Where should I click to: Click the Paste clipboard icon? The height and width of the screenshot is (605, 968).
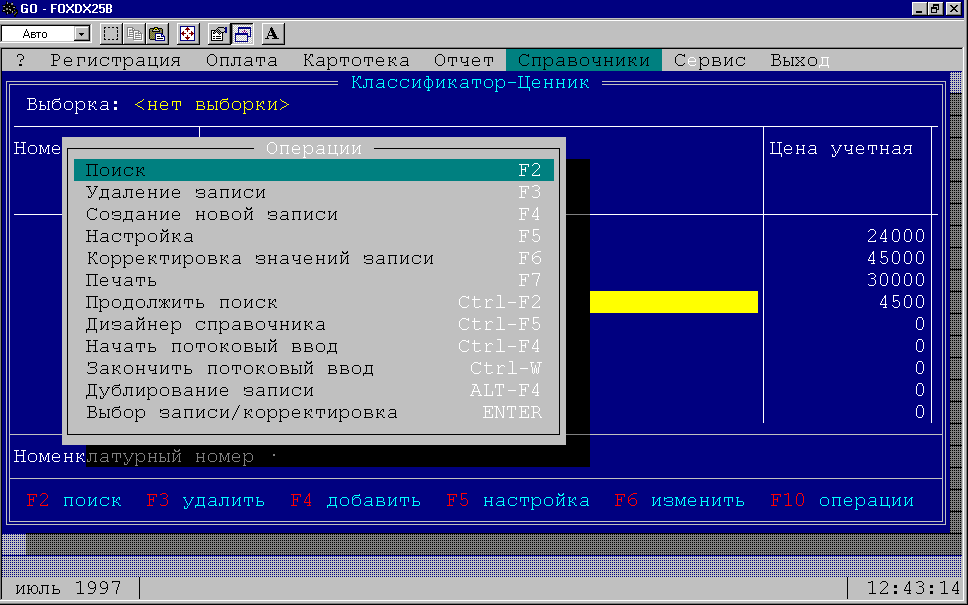[x=157, y=34]
